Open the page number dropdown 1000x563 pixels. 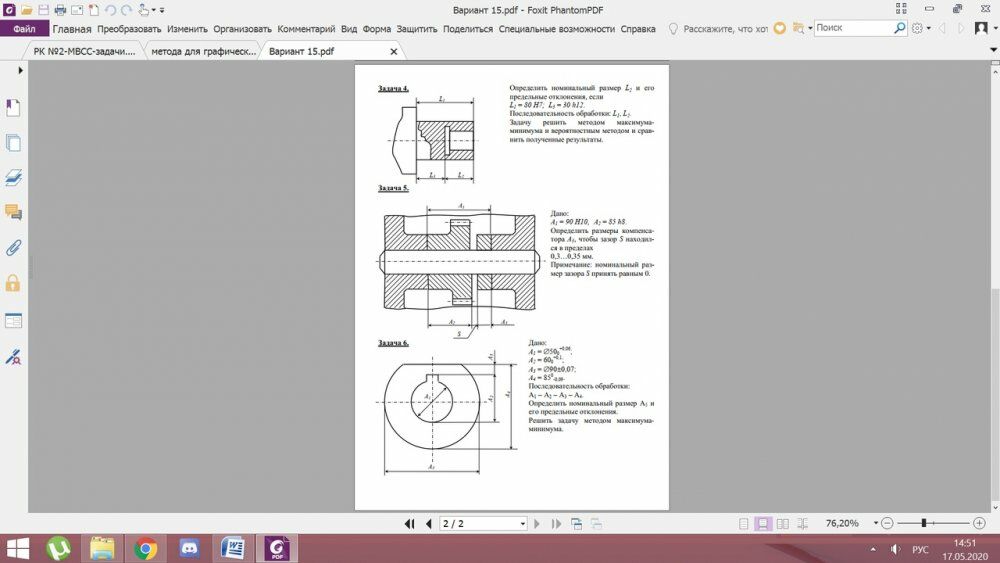tap(522, 523)
